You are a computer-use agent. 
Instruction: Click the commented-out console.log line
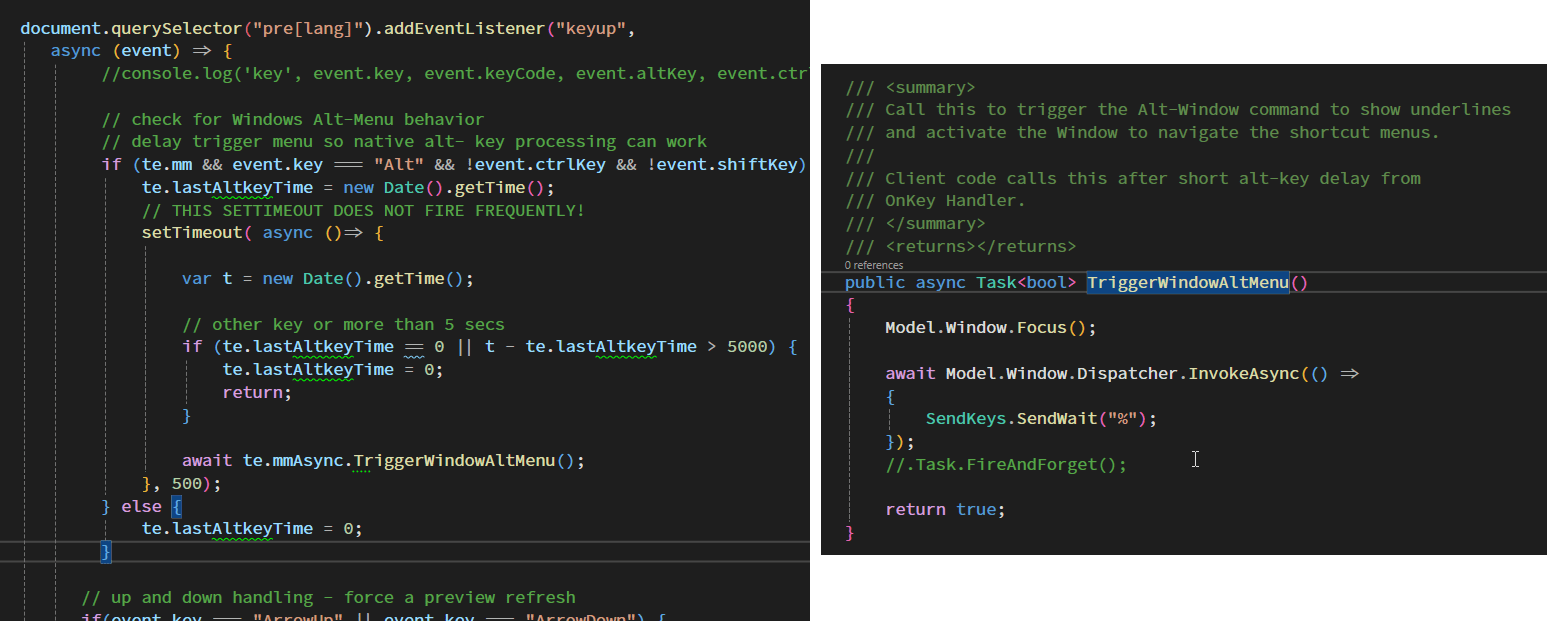(x=454, y=73)
